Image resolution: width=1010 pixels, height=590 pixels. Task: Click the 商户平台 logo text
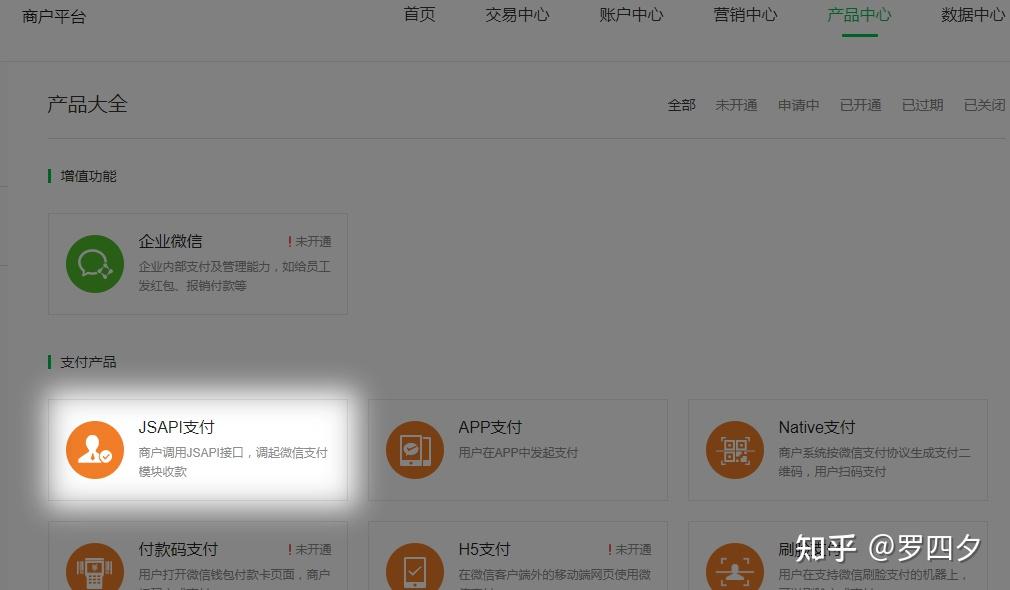[54, 16]
